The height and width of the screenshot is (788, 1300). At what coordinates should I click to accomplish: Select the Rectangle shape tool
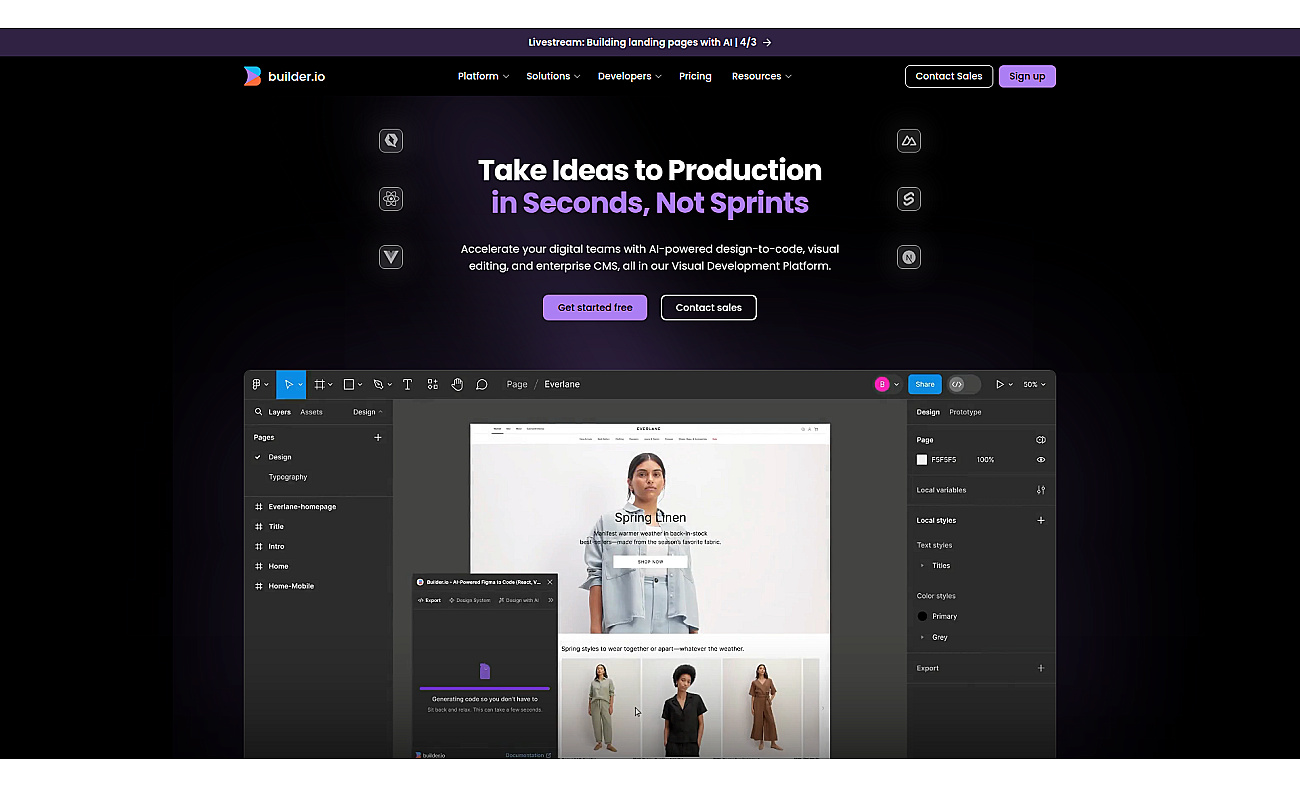click(x=349, y=384)
